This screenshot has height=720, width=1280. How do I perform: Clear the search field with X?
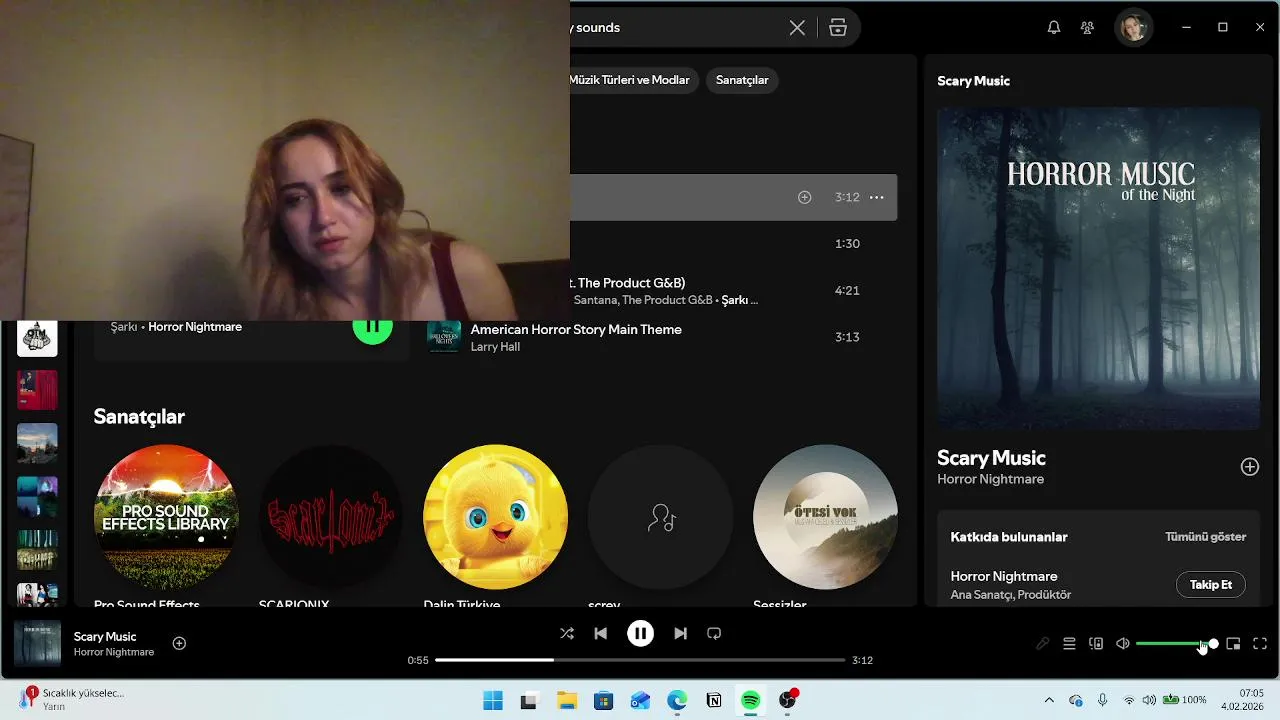pos(797,28)
